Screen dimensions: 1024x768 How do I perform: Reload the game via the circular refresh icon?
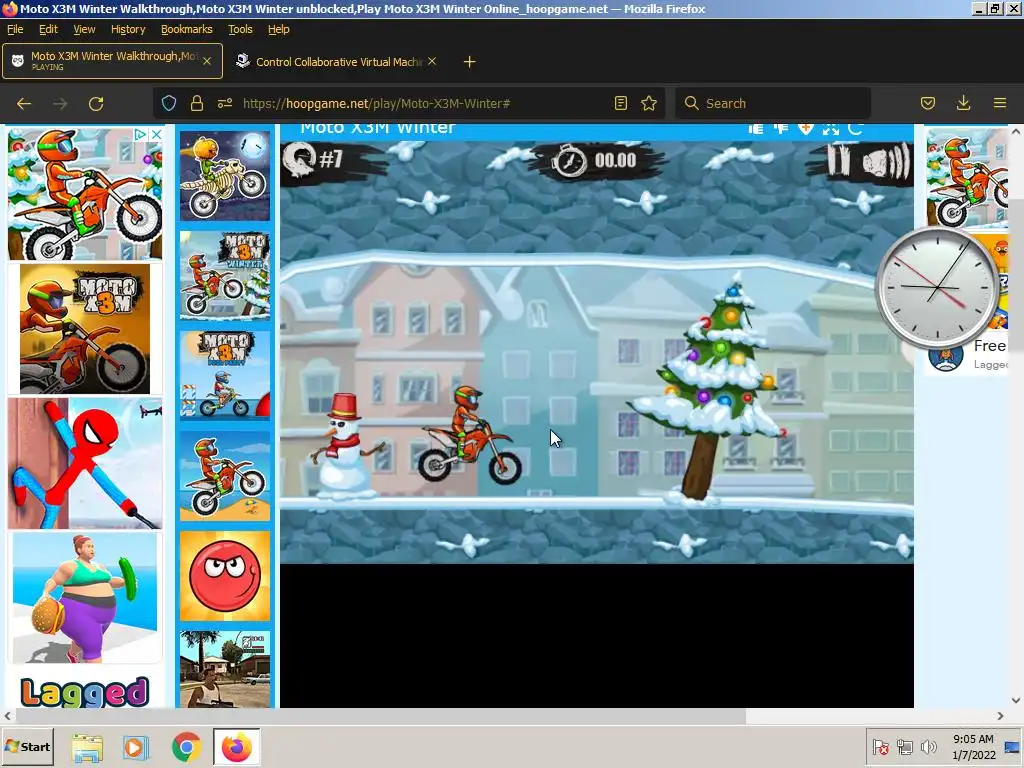(x=856, y=129)
